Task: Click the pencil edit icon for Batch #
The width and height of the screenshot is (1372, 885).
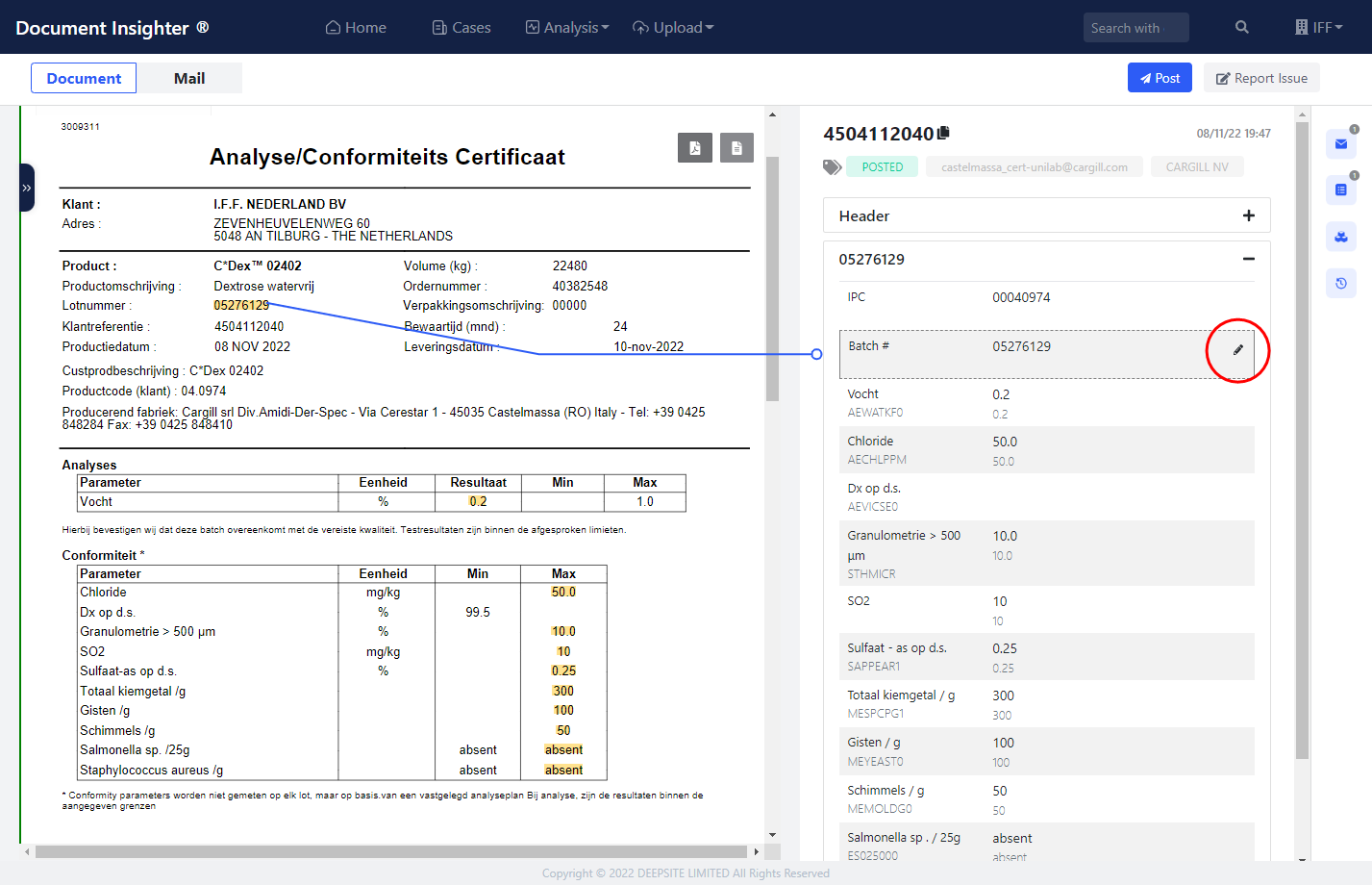Action: 1237,350
